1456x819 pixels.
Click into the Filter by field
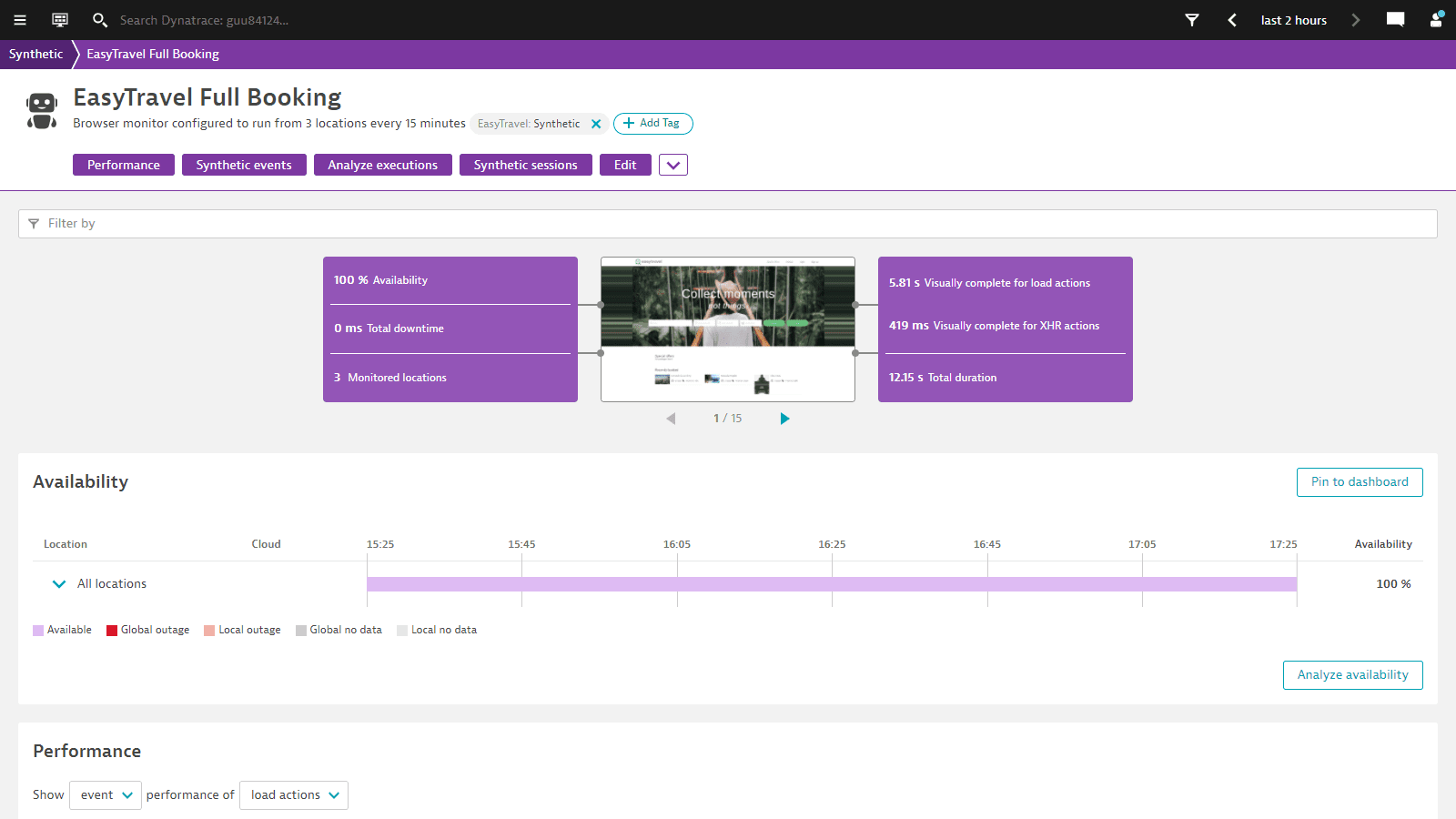point(728,224)
